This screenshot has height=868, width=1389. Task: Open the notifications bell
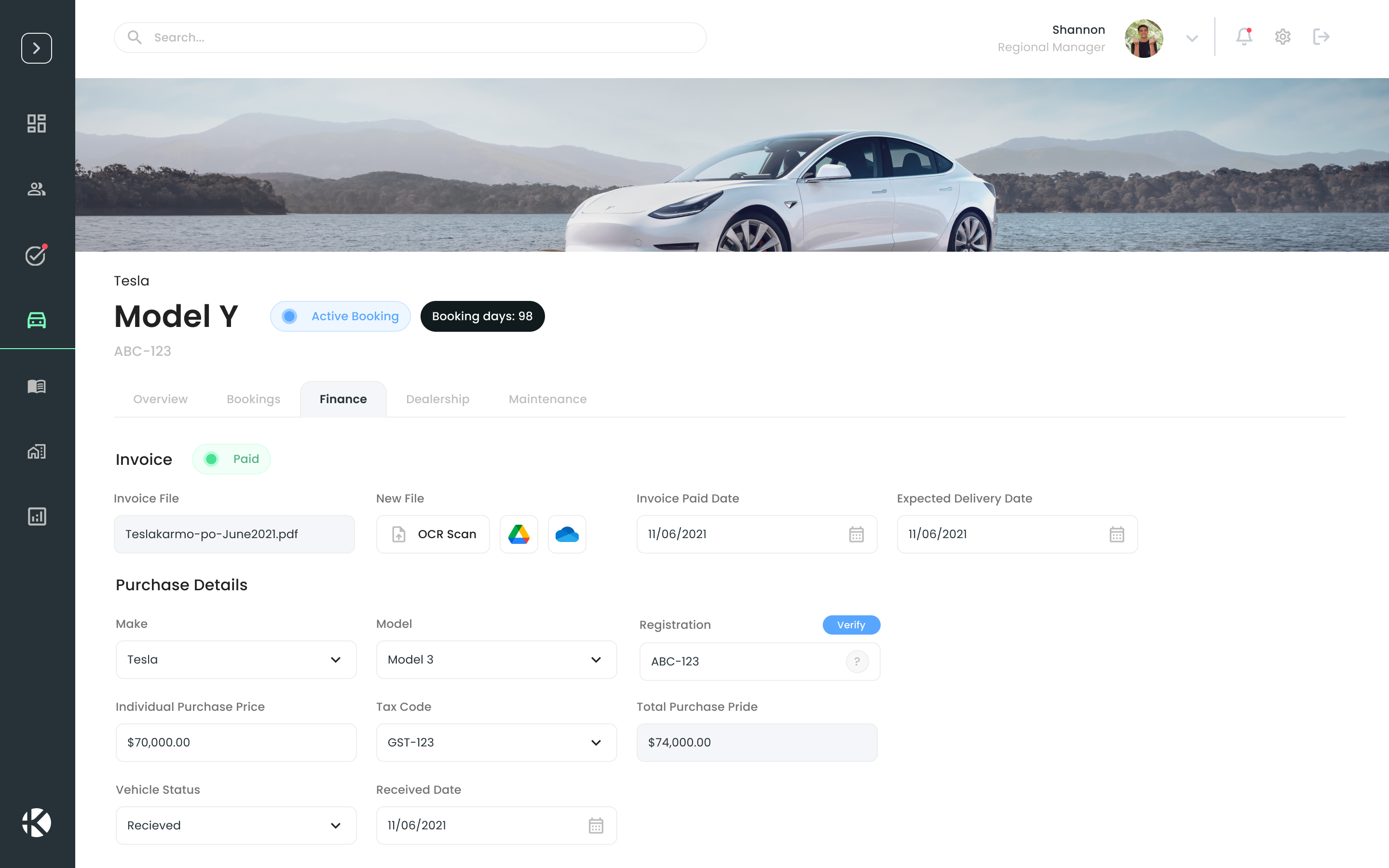[1244, 37]
